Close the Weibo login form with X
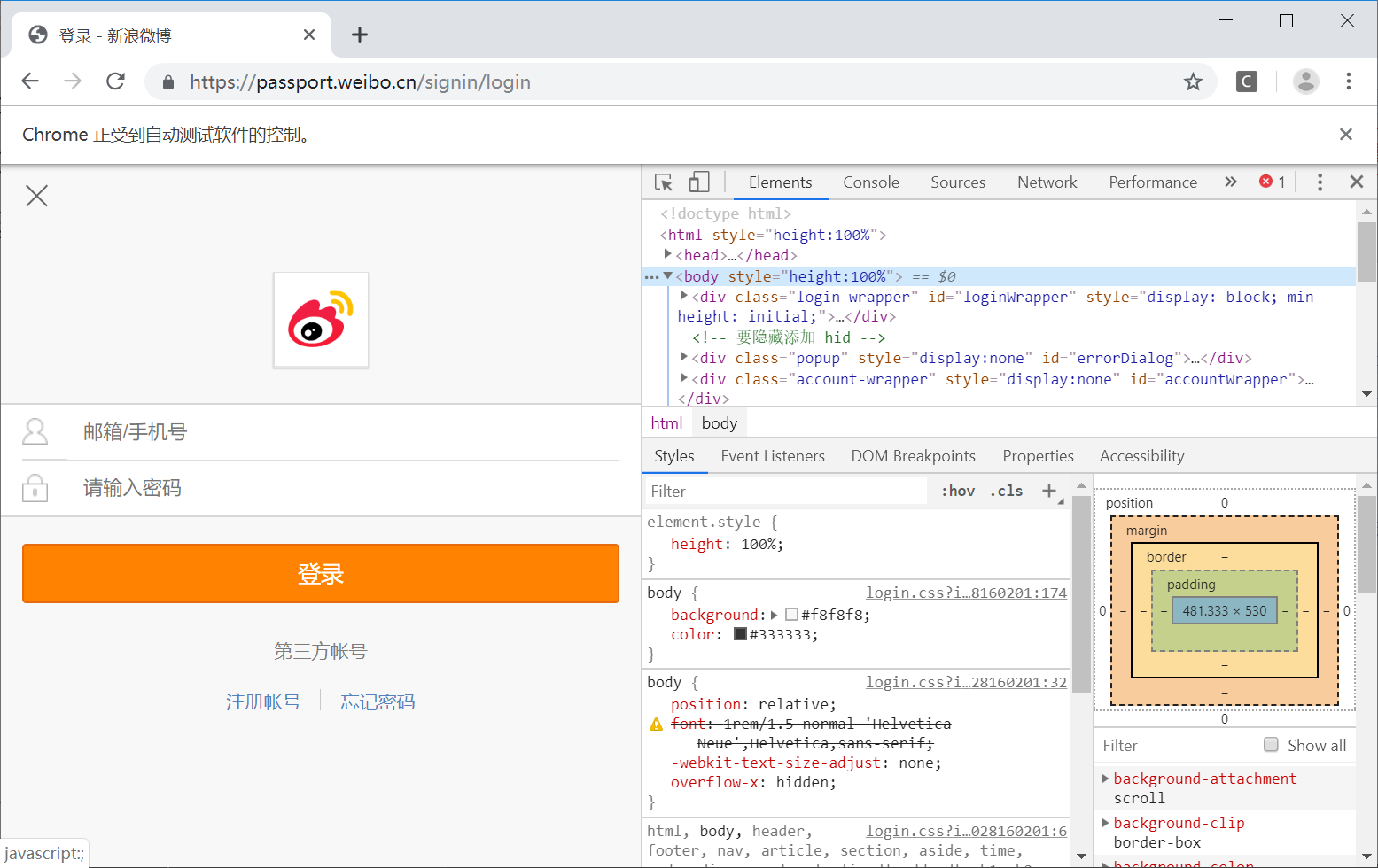The image size is (1378, 868). pyautogui.click(x=36, y=196)
